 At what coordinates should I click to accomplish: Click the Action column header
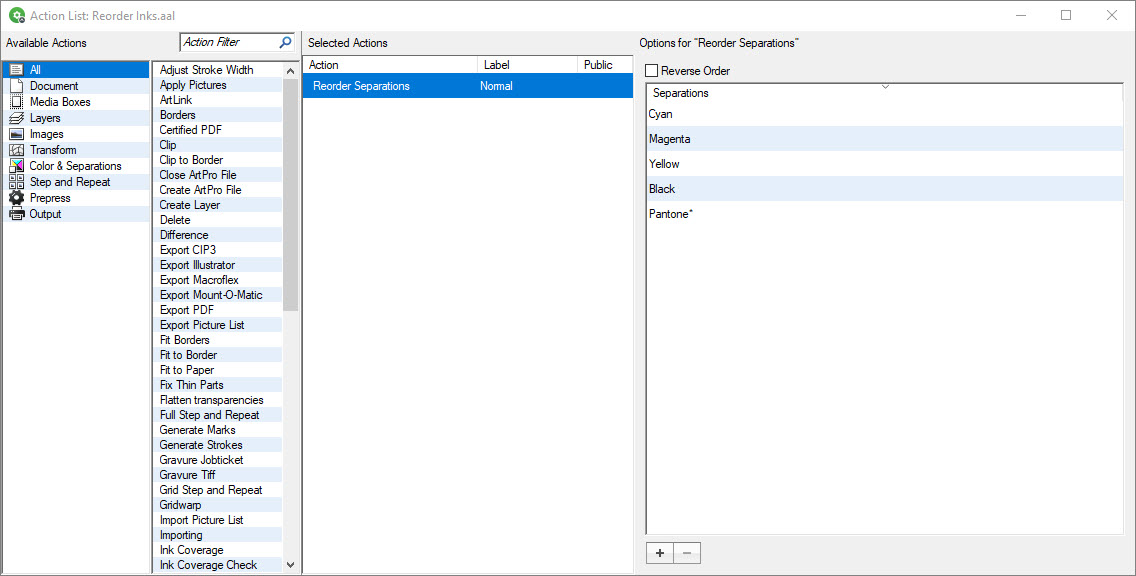pyautogui.click(x=390, y=64)
